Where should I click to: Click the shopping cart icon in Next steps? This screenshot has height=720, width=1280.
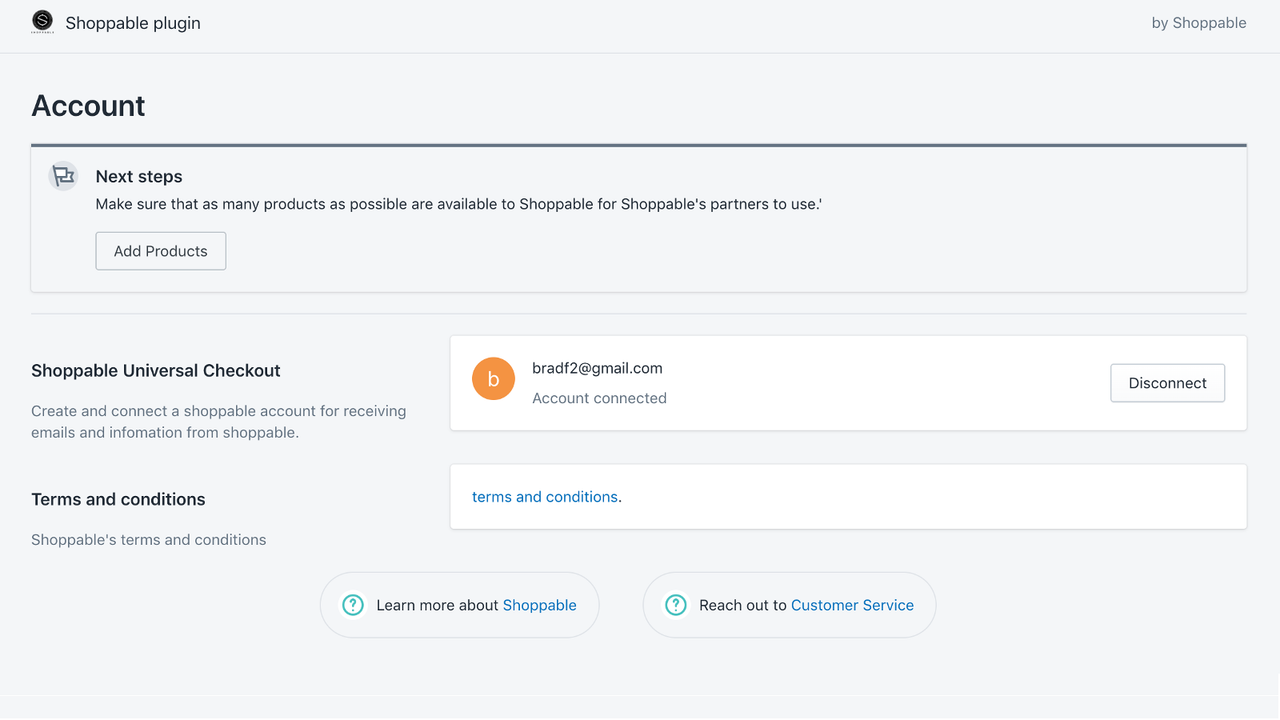click(x=63, y=175)
